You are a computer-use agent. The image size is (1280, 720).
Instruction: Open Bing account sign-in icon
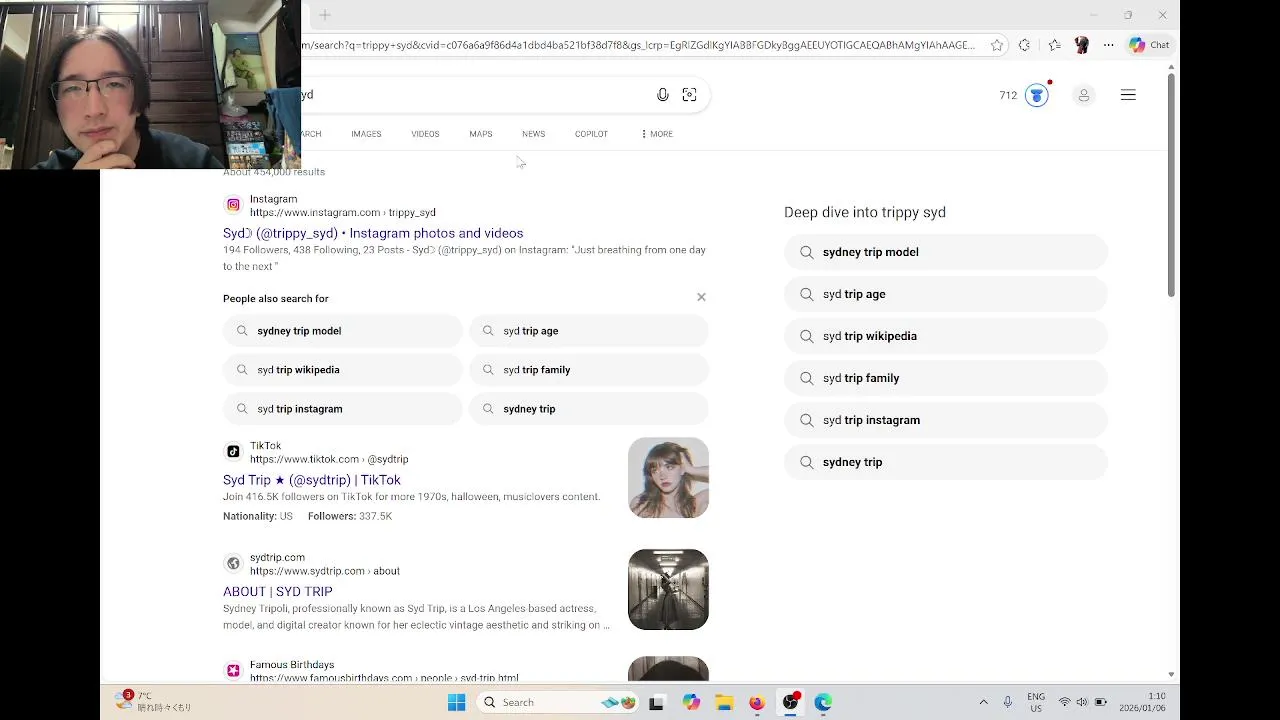click(1083, 95)
